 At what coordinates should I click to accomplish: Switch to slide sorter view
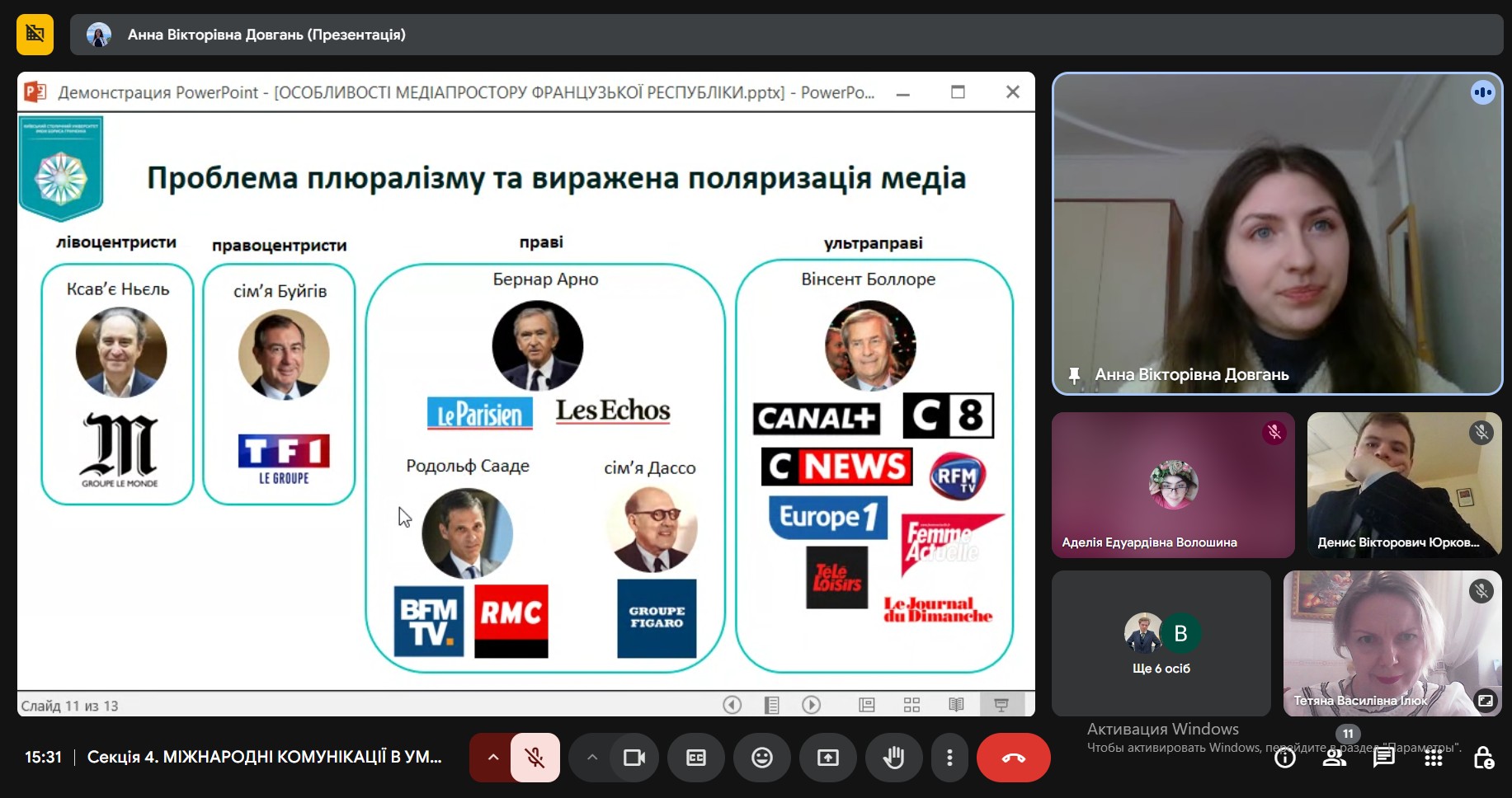tap(911, 705)
